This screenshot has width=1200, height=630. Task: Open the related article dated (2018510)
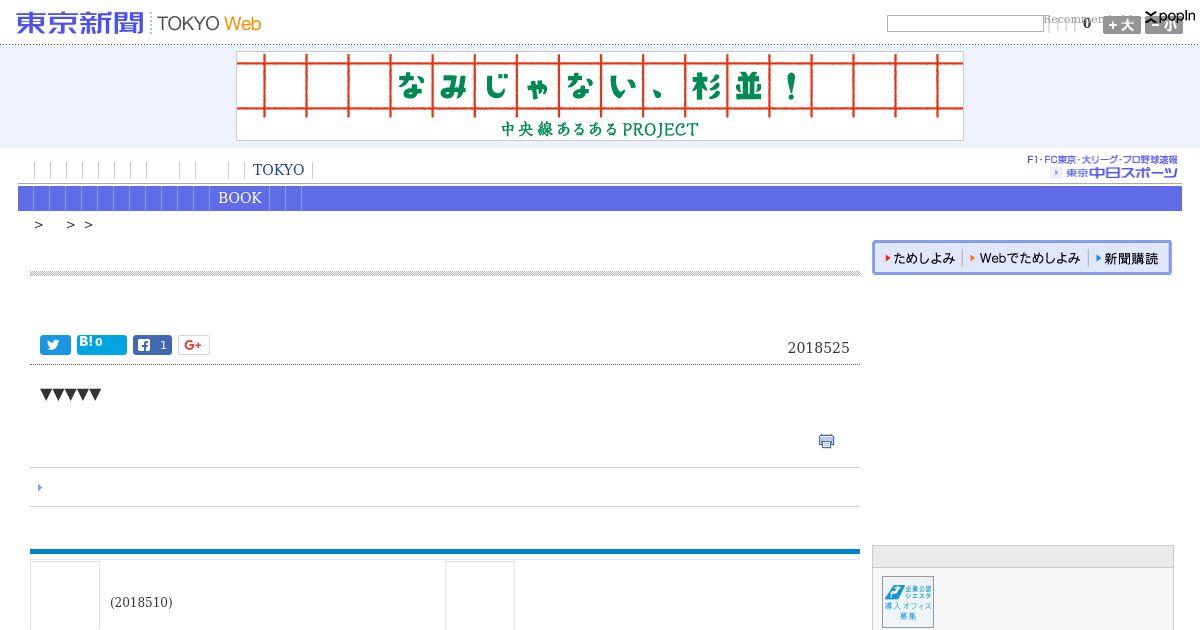tap(141, 602)
